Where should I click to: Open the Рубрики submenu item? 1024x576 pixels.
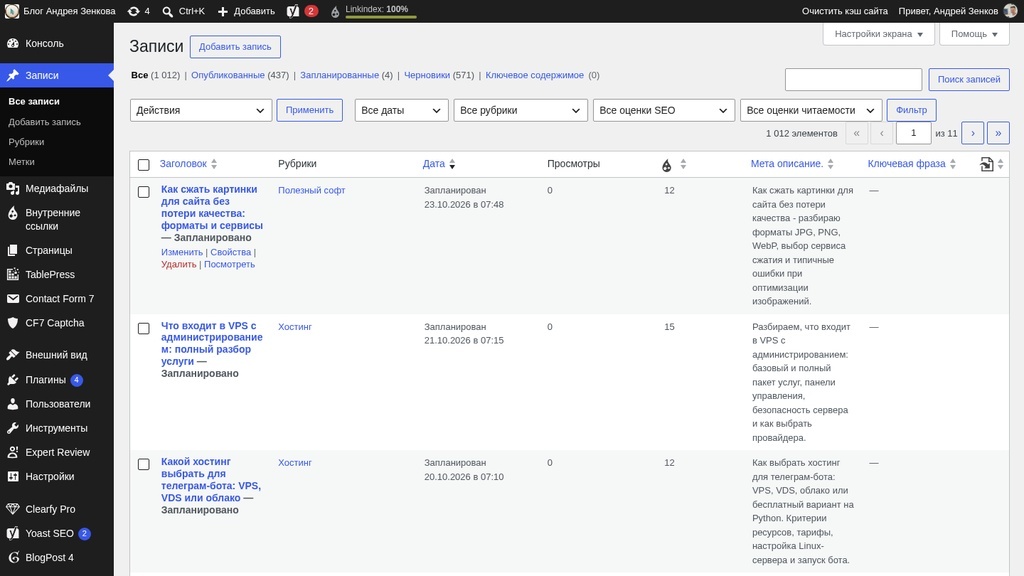point(26,142)
